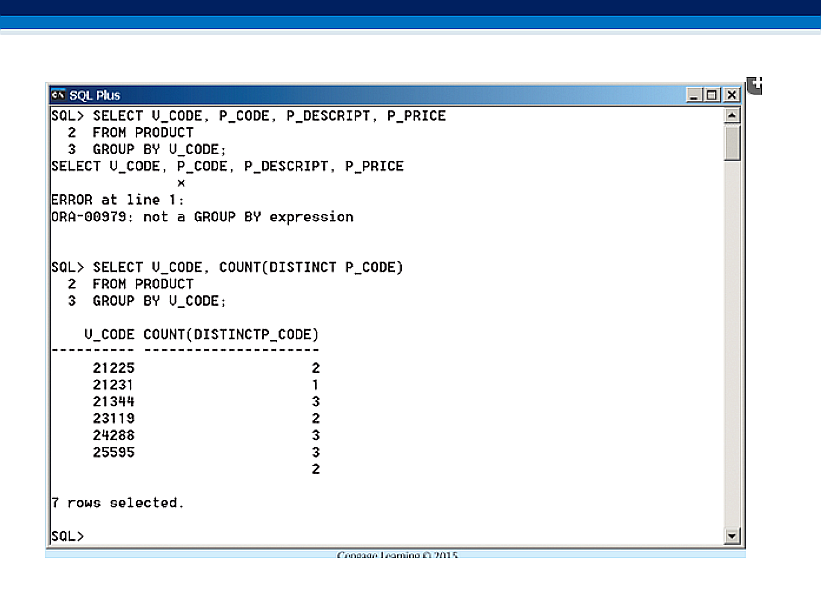Click the scrollbar down arrow
Image resolution: width=821 pixels, height=597 pixels.
pos(732,537)
